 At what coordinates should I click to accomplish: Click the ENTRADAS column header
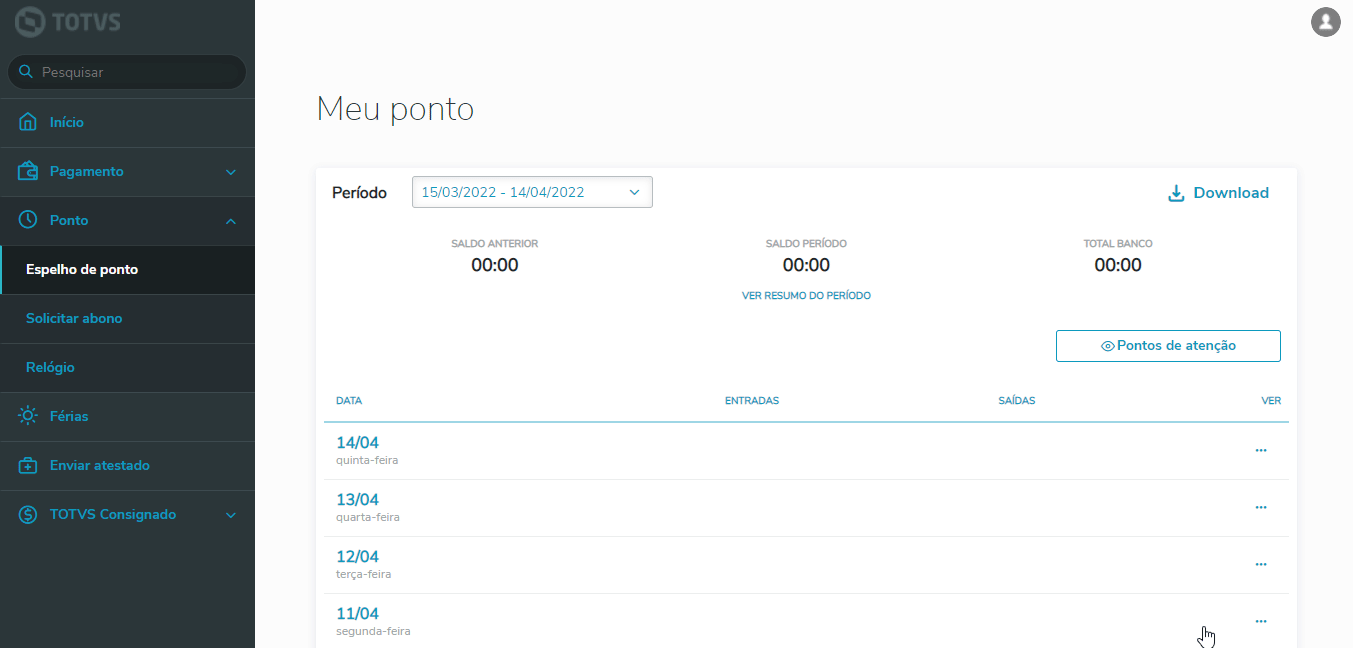click(x=752, y=401)
